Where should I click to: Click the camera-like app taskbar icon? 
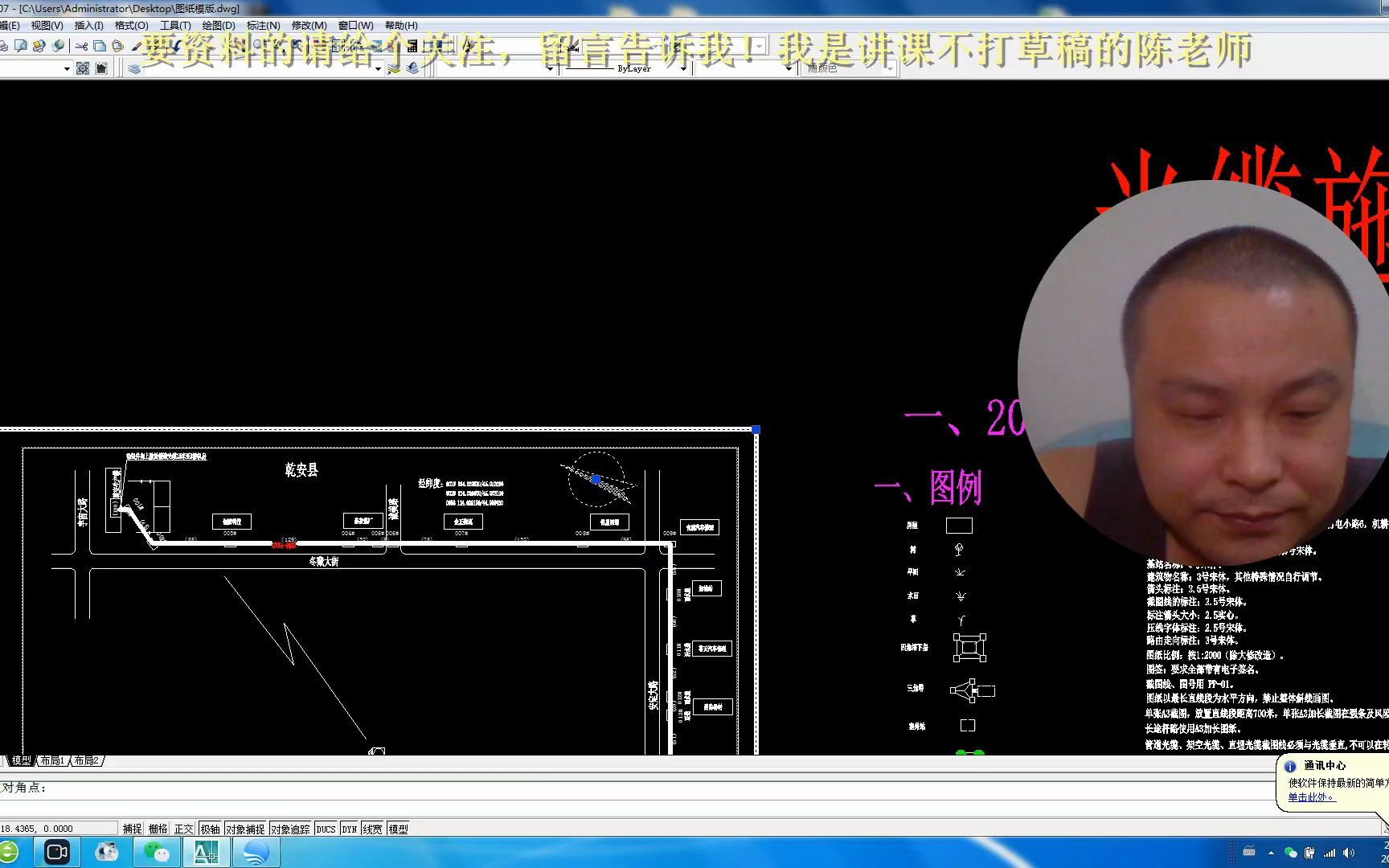pyautogui.click(x=106, y=852)
